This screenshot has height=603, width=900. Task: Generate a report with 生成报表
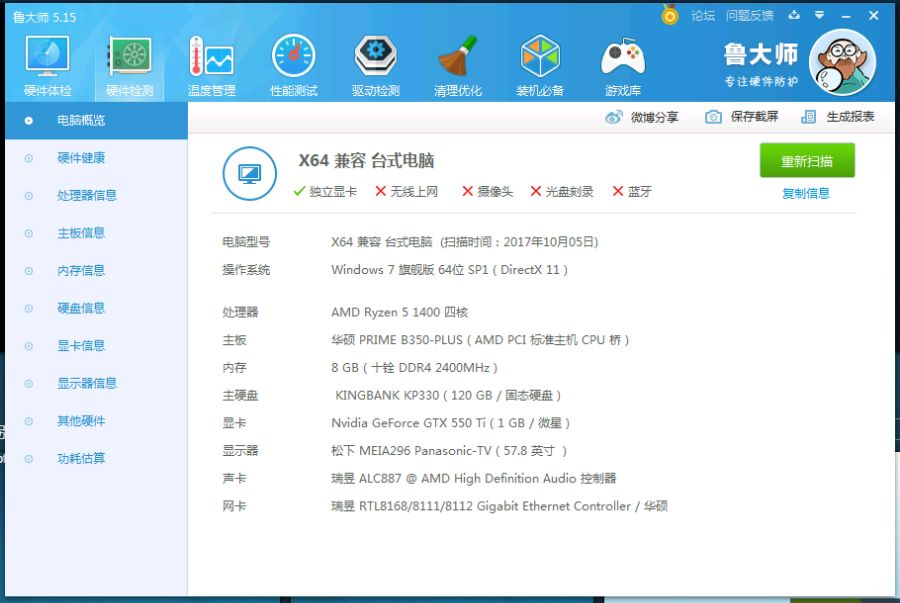838,117
